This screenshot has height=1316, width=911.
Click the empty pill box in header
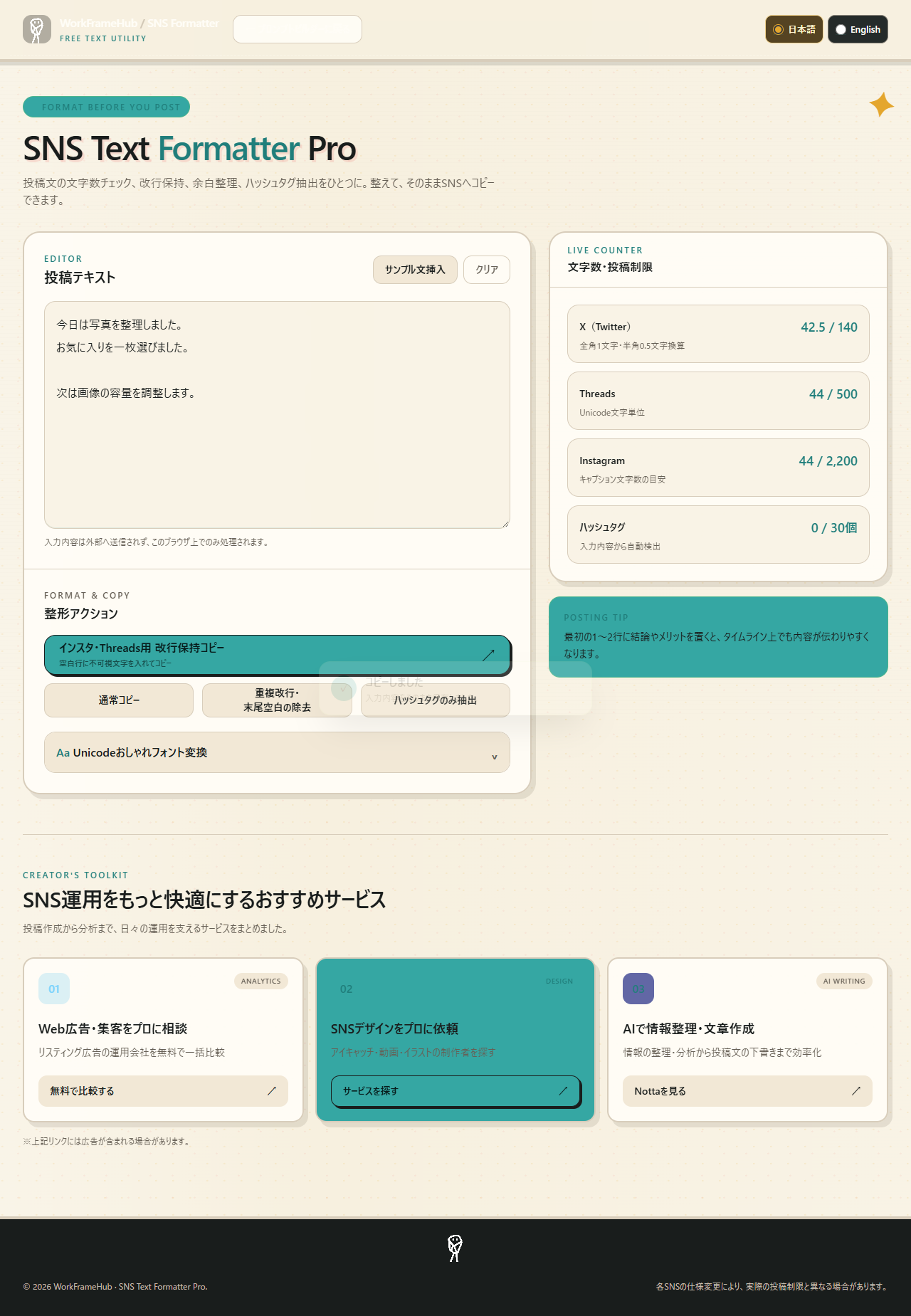click(x=297, y=29)
